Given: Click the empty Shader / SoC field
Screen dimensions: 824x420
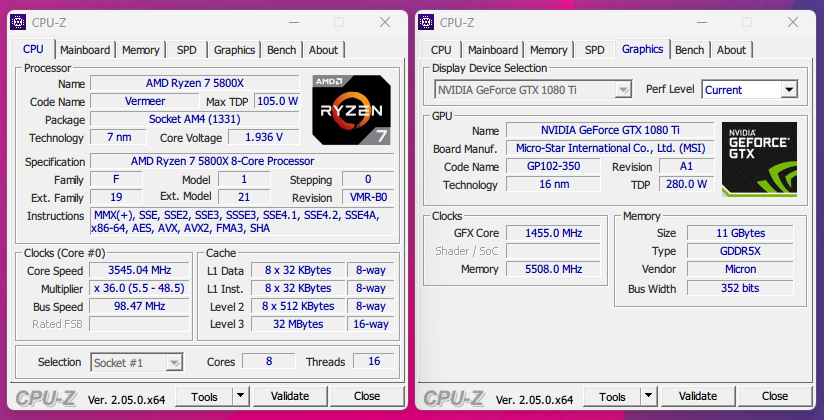Looking at the screenshot, I should [x=553, y=251].
